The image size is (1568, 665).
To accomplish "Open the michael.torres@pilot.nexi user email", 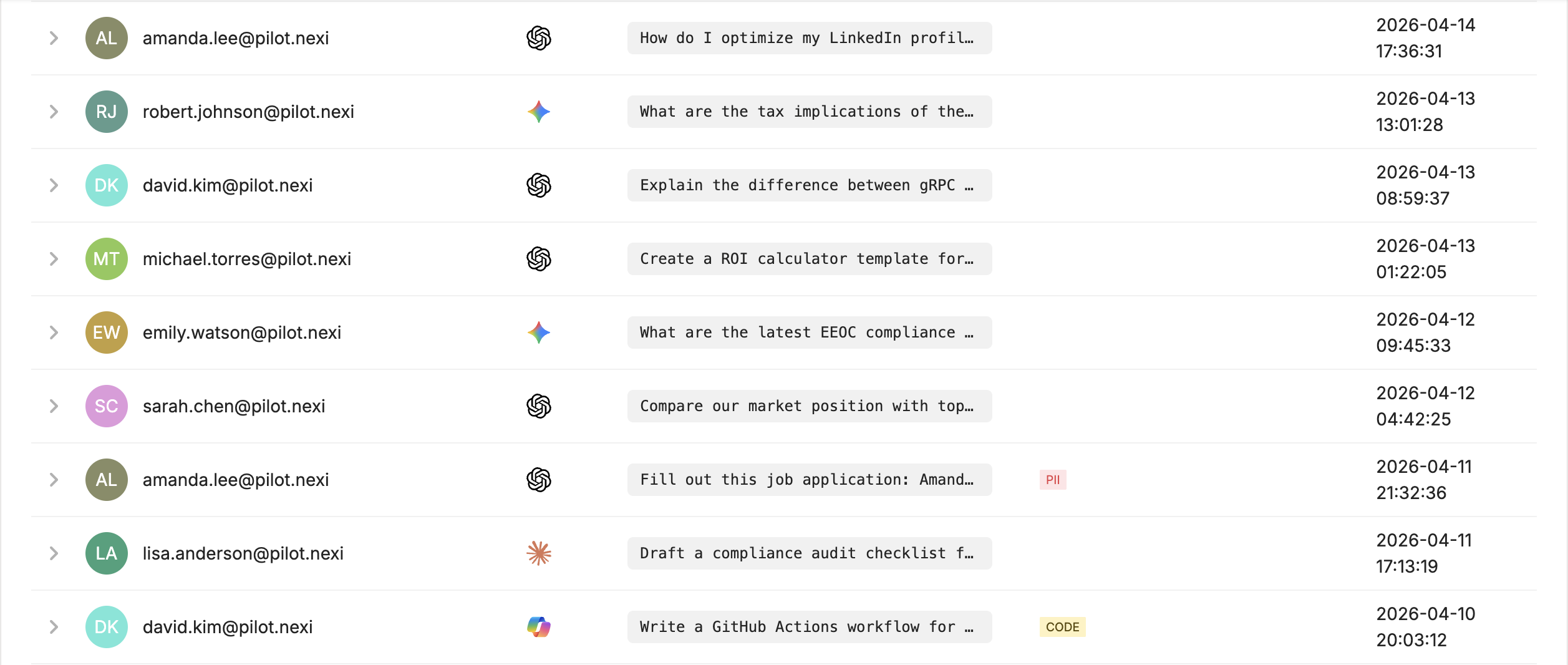I will pos(247,259).
